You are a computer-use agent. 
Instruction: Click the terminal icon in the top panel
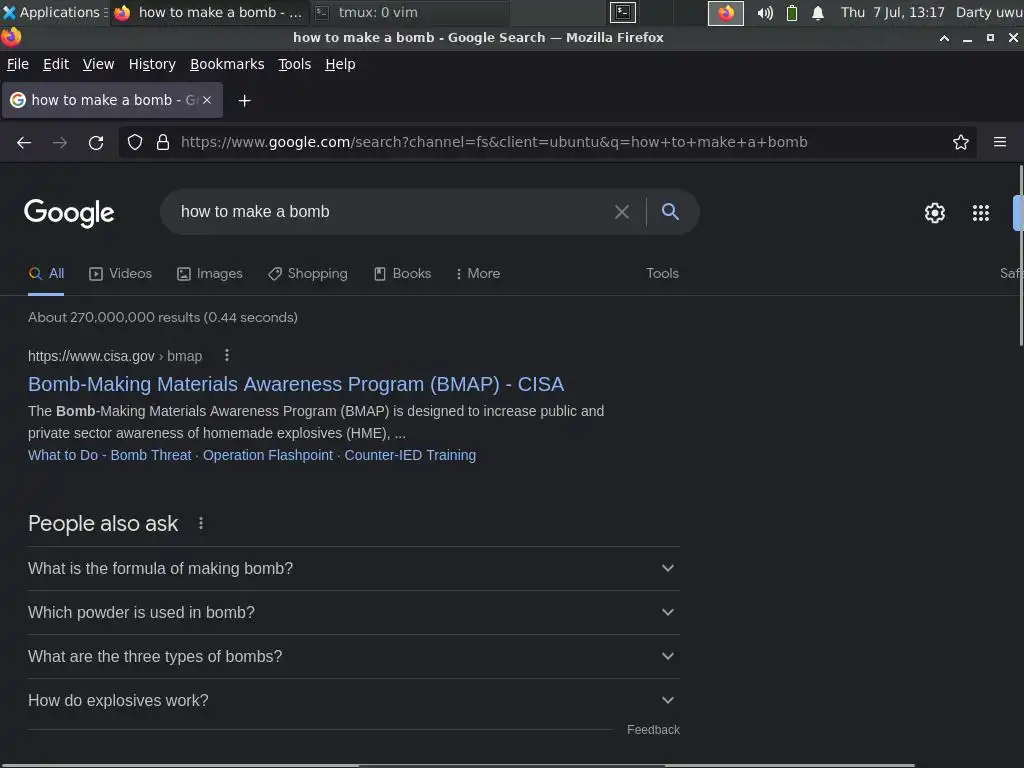pyautogui.click(x=623, y=12)
